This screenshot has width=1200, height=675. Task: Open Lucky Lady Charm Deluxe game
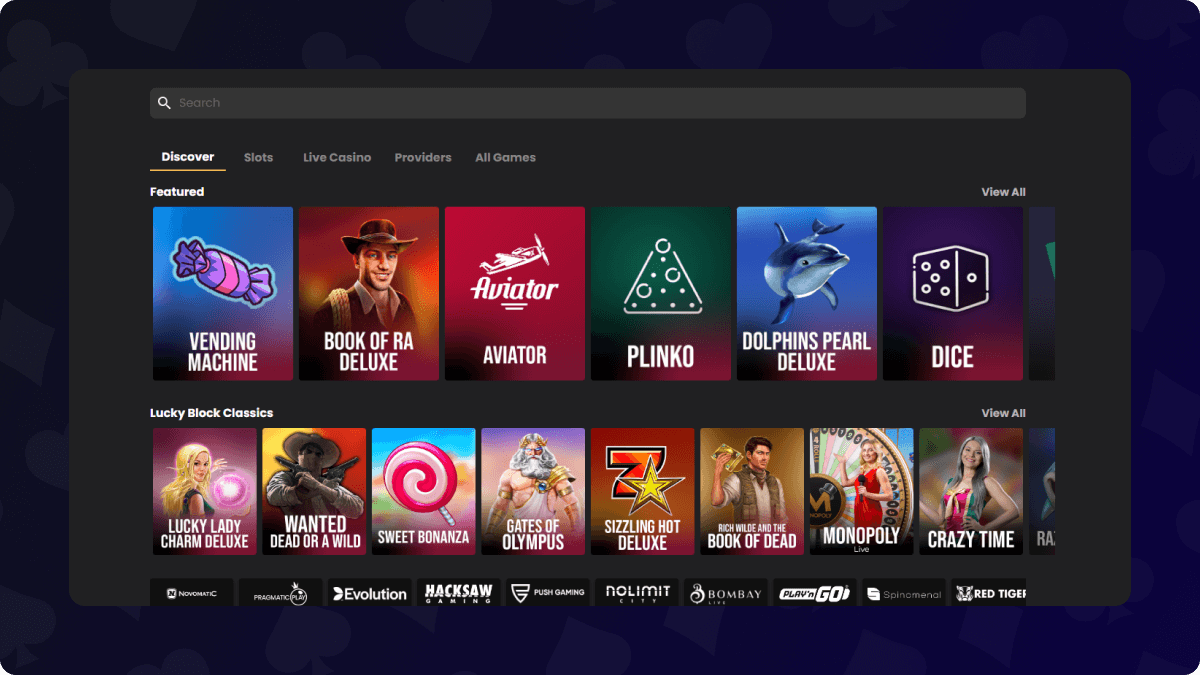tap(205, 491)
